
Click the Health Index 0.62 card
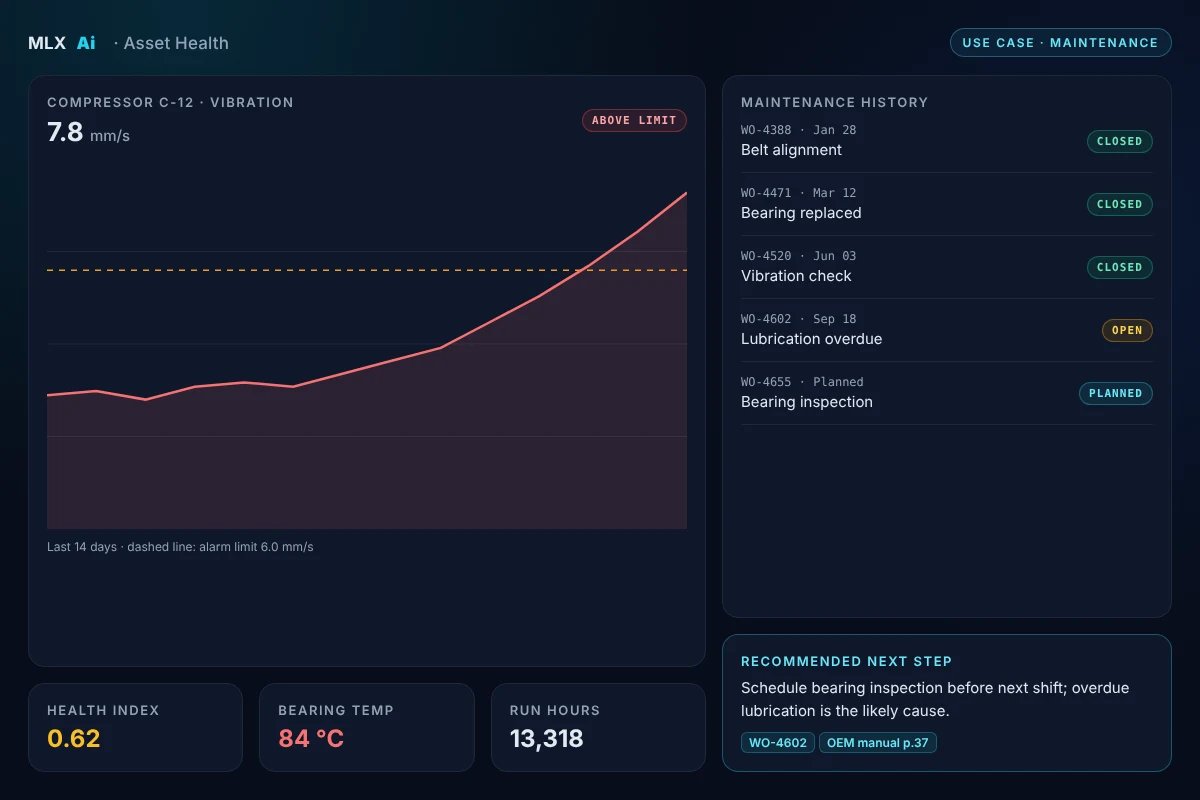pyautogui.click(x=135, y=727)
